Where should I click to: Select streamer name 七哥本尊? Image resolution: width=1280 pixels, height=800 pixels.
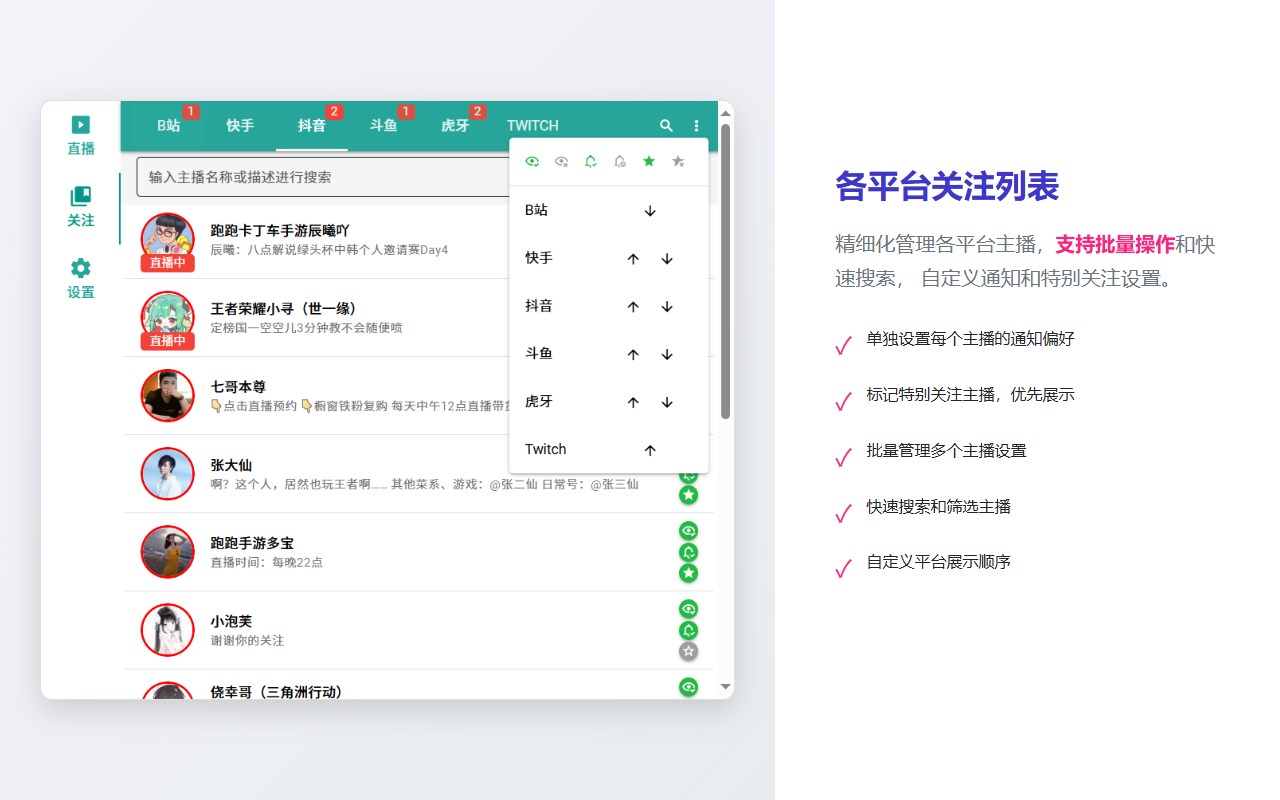point(238,386)
